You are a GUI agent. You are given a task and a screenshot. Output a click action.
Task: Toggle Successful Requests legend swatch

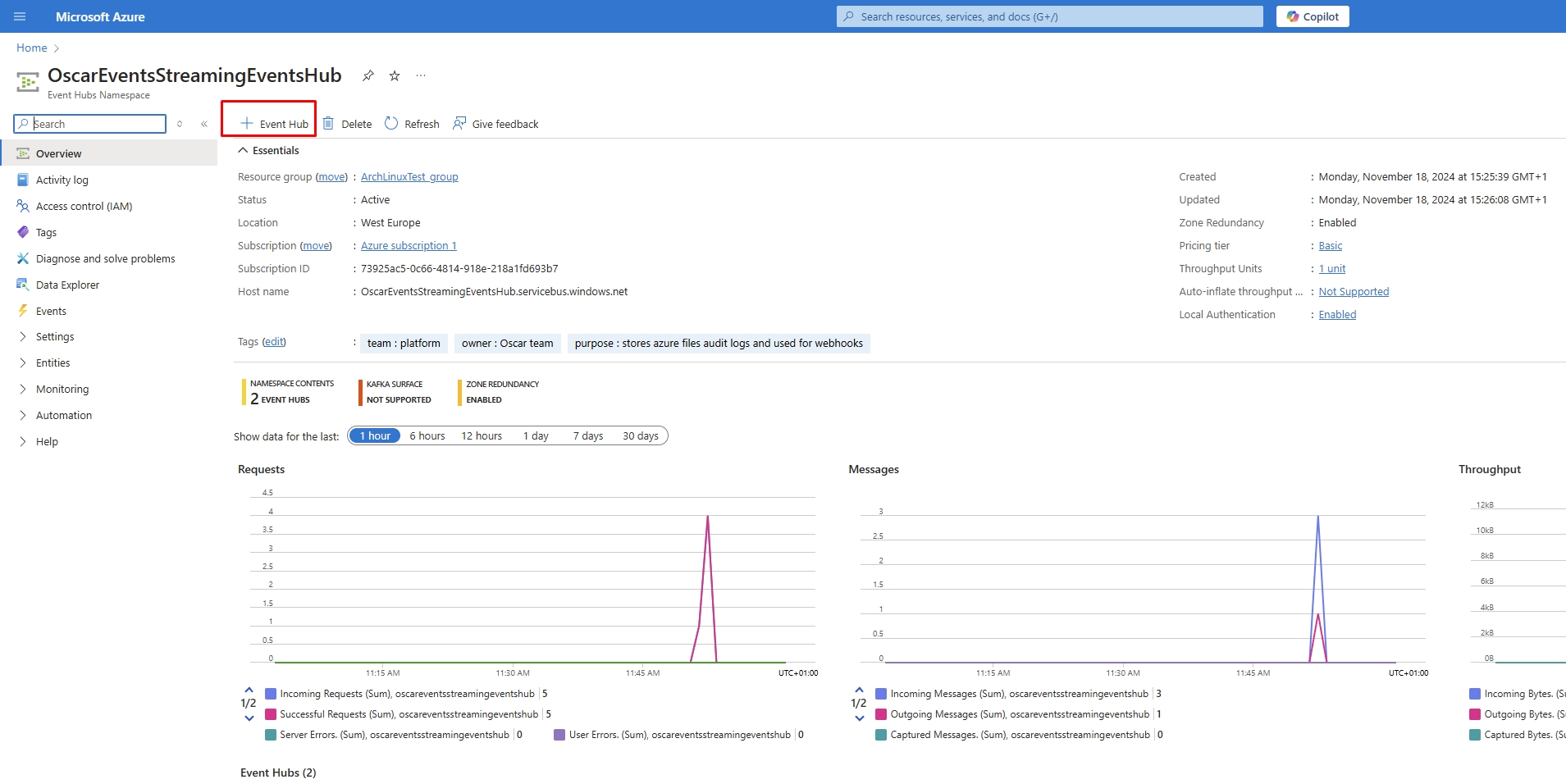pos(271,714)
